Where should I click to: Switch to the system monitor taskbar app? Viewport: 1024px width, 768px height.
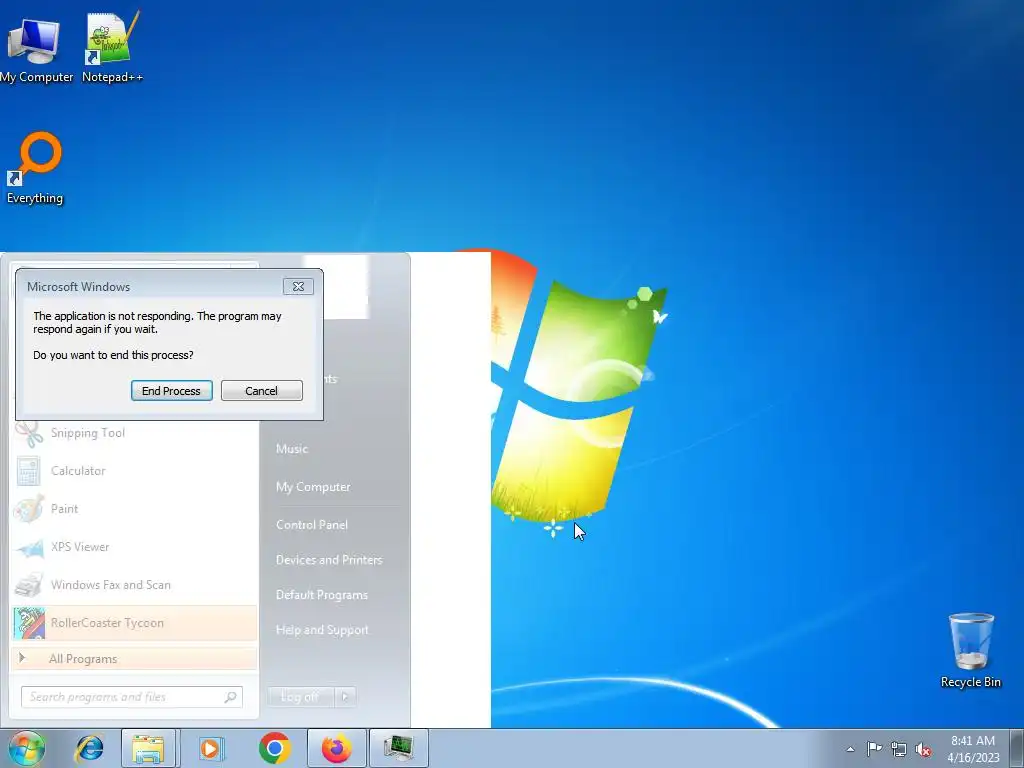(399, 748)
